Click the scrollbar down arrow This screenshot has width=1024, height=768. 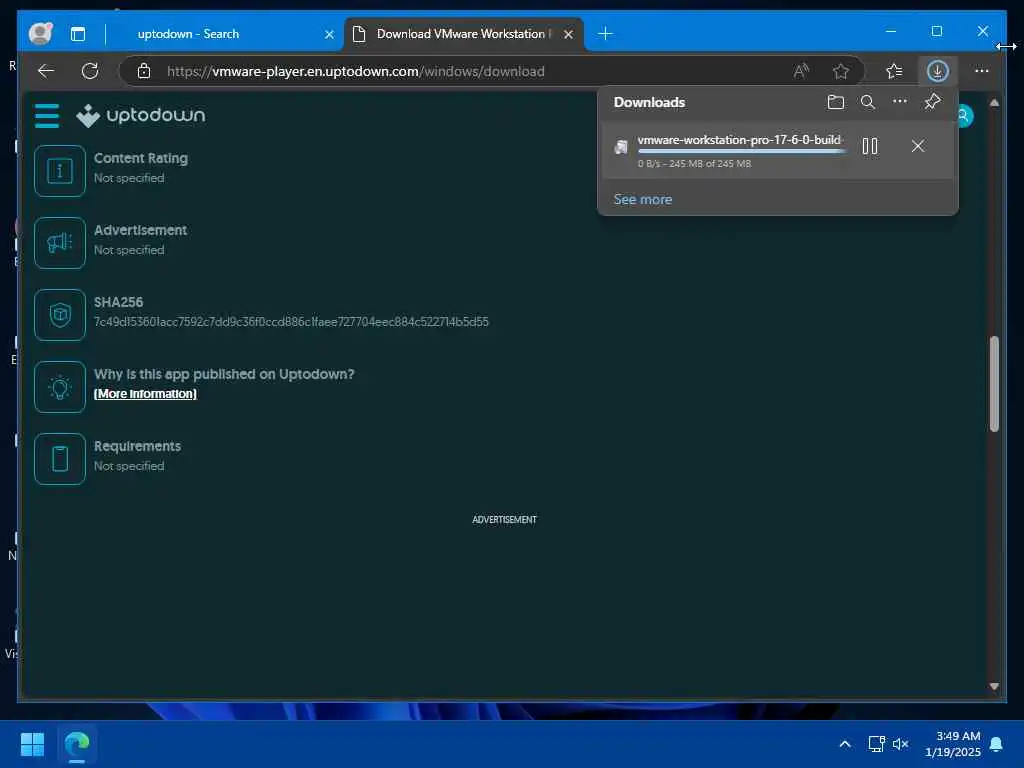click(x=994, y=686)
